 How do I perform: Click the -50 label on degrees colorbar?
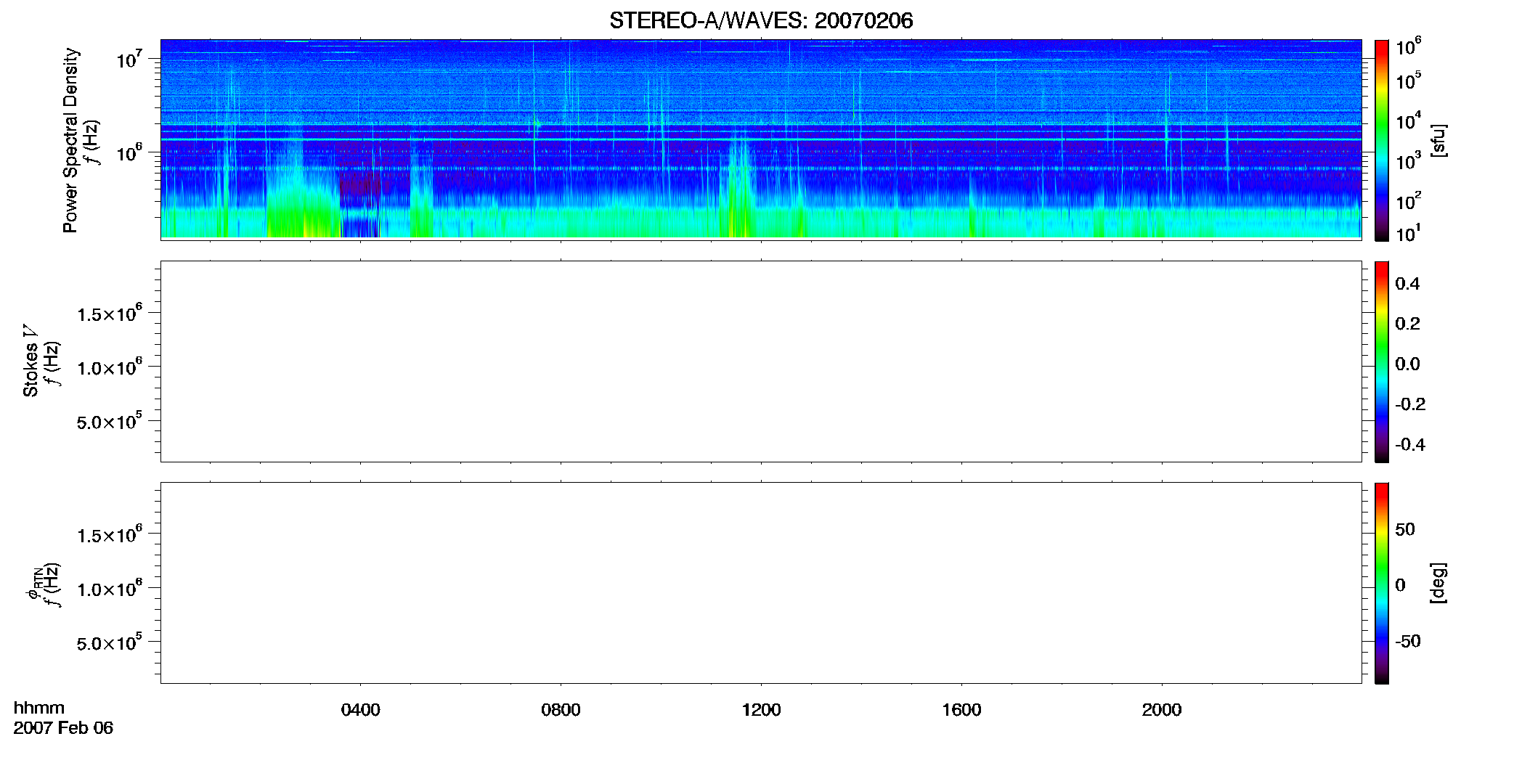[x=1408, y=641]
